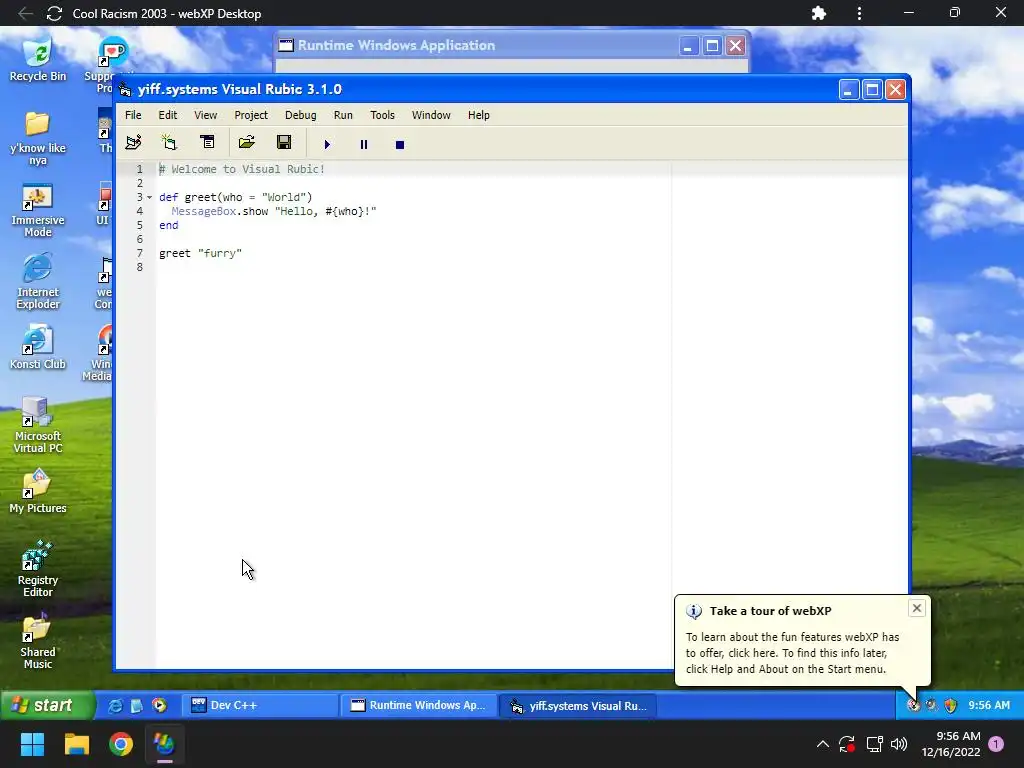Open the Window menu

coord(431,115)
